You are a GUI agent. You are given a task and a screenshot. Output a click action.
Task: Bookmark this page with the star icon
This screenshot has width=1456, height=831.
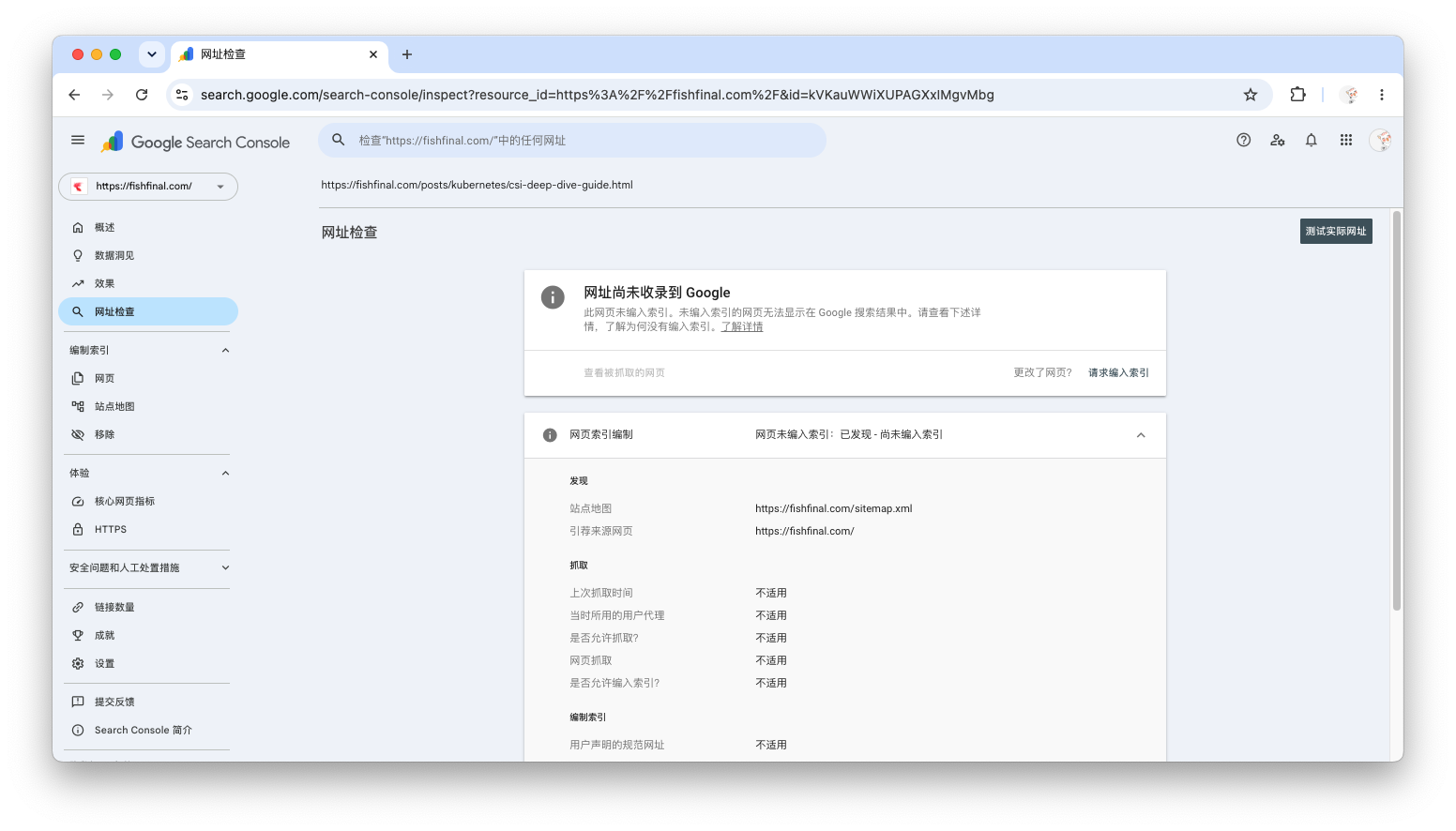coord(1250,95)
